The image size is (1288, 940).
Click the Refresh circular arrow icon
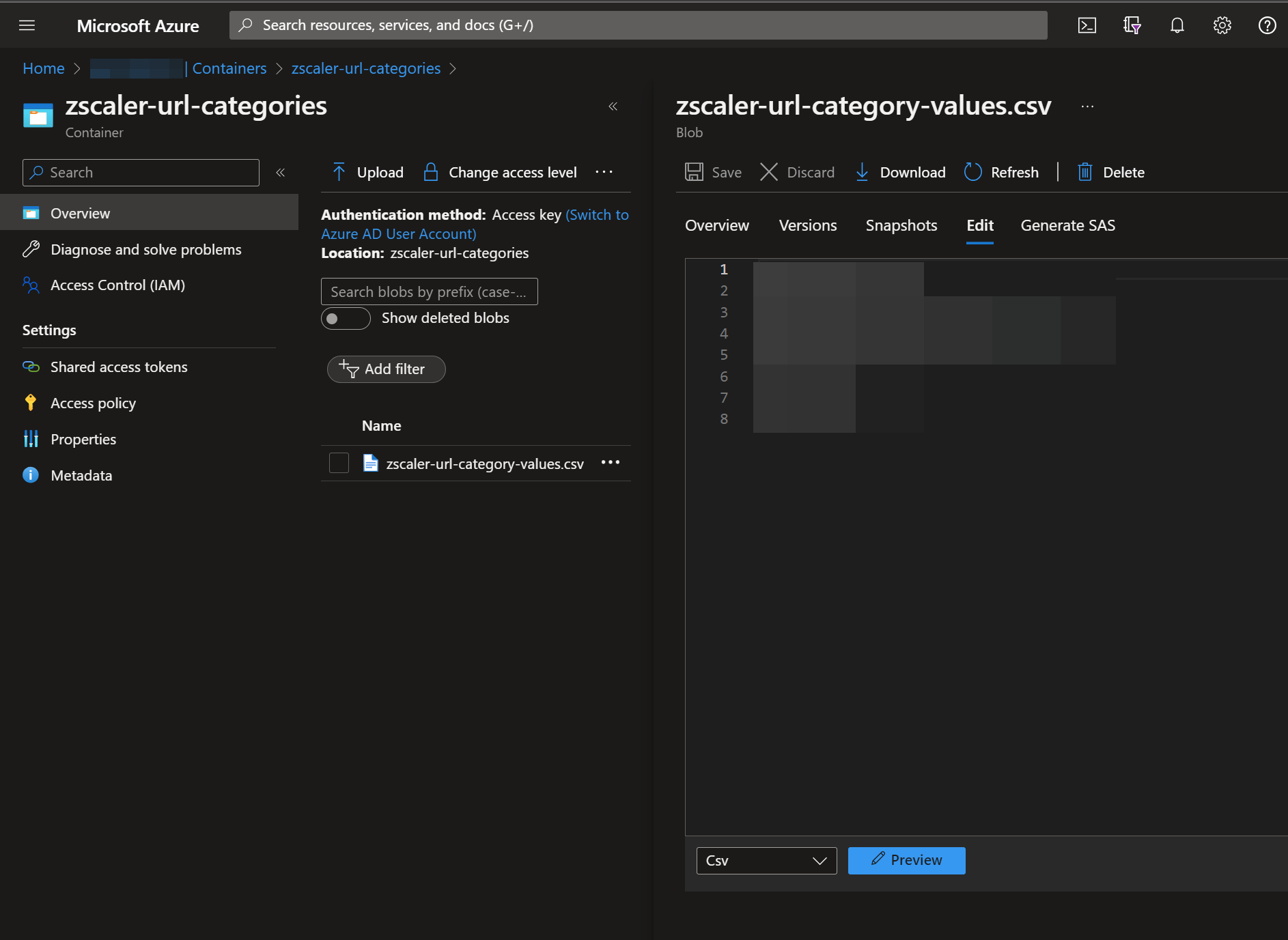(x=972, y=172)
